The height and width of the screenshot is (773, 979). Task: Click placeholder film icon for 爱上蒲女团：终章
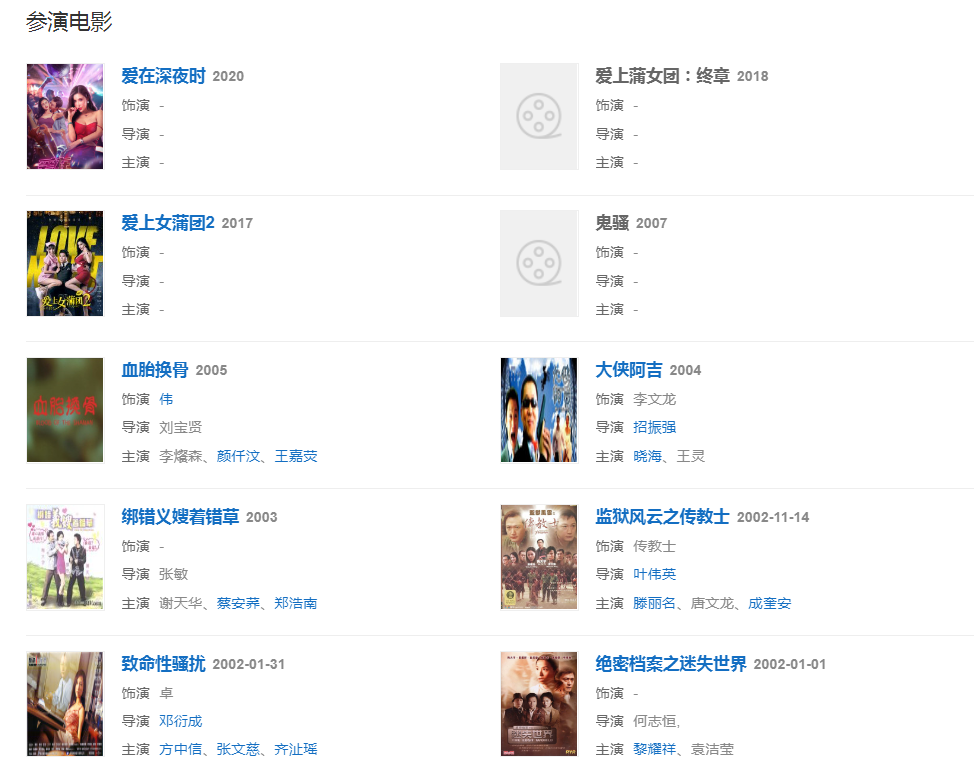[539, 116]
